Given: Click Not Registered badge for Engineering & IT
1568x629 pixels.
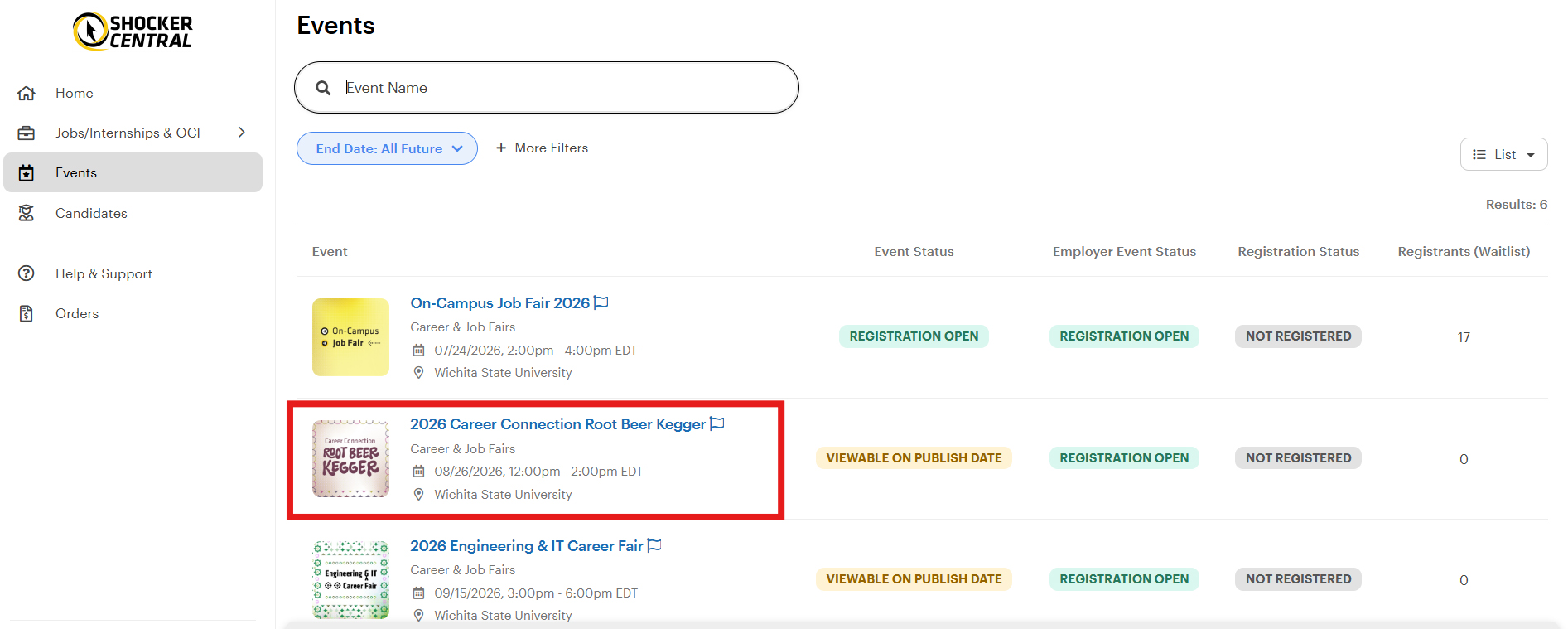Looking at the screenshot, I should (x=1298, y=579).
